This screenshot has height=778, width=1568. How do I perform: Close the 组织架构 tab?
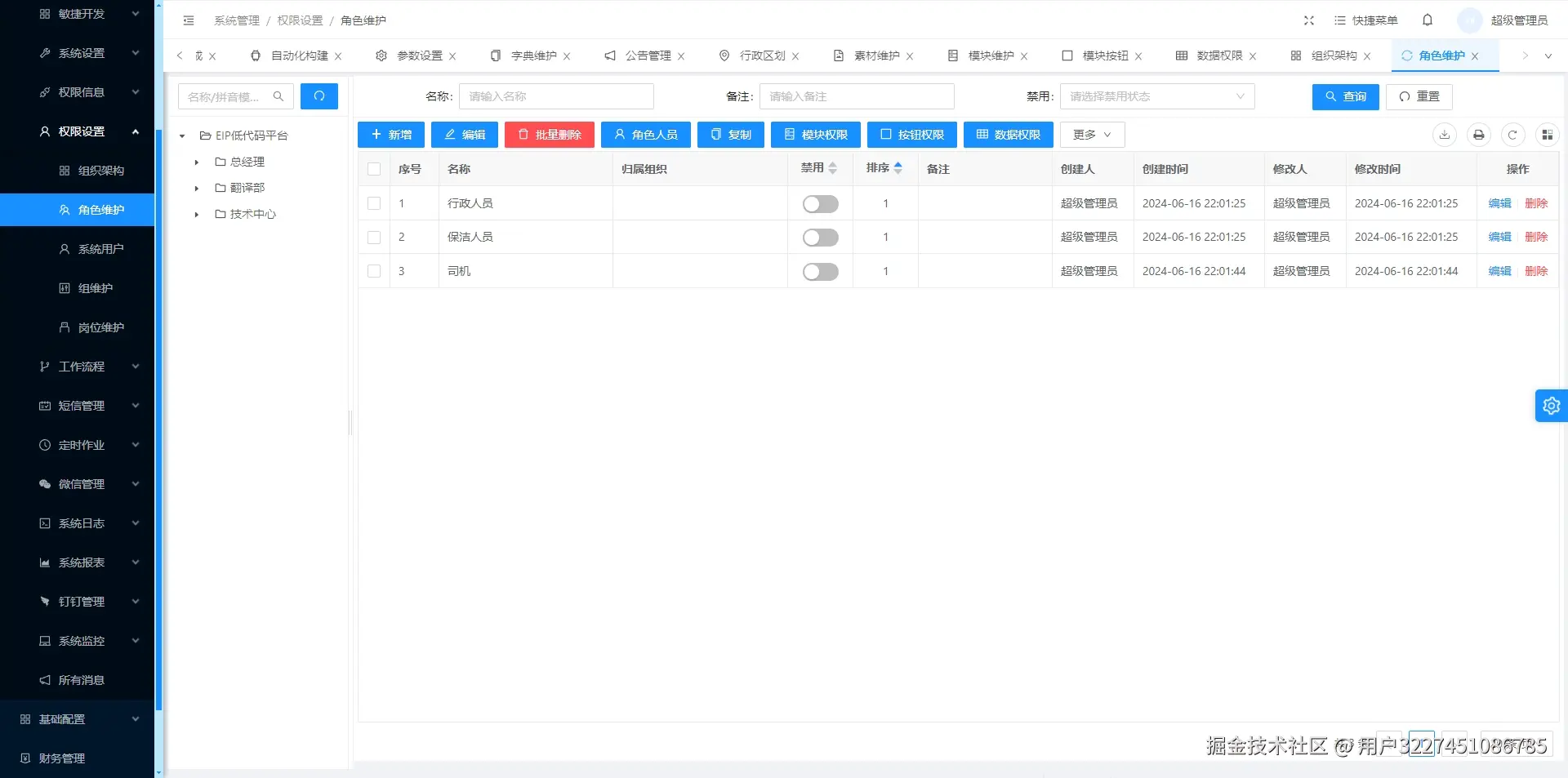pos(1367,56)
